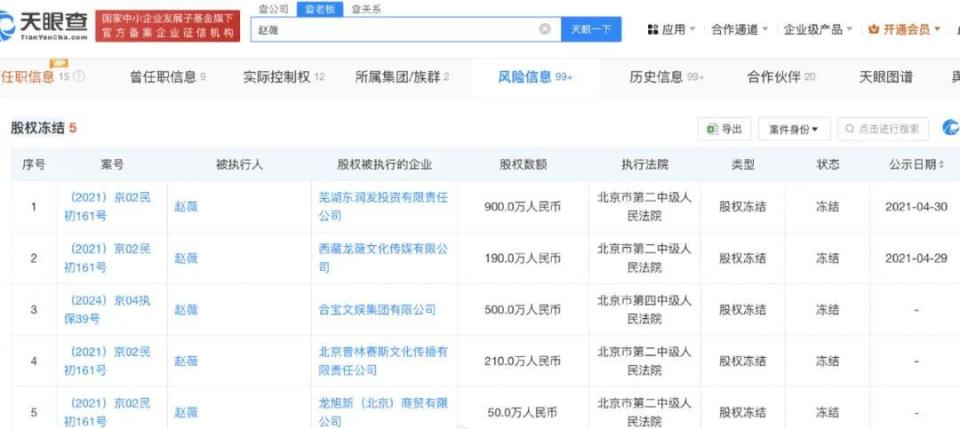Open case number link in row 5

109,412
